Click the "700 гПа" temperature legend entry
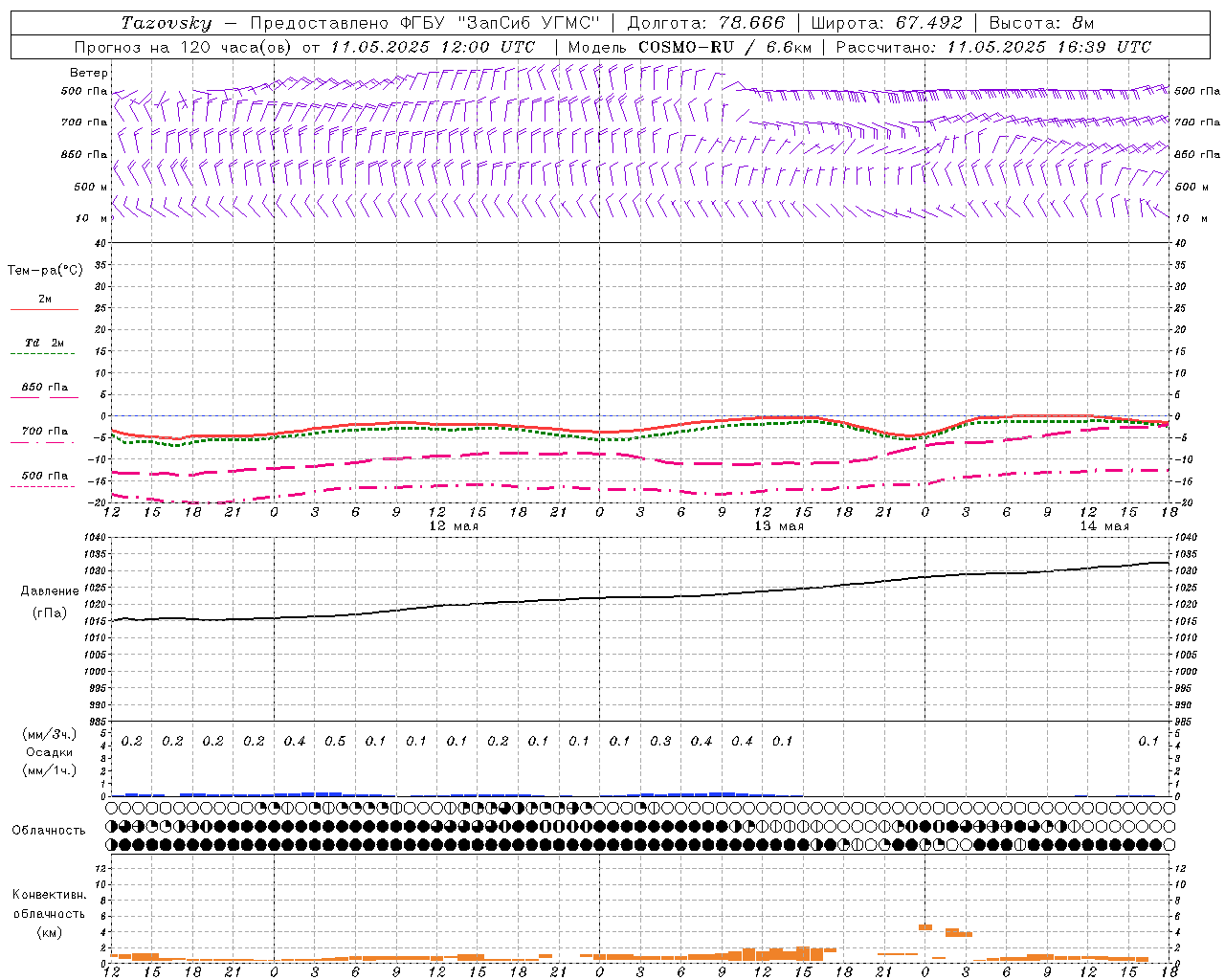This screenshot has width=1225, height=980. click(45, 432)
